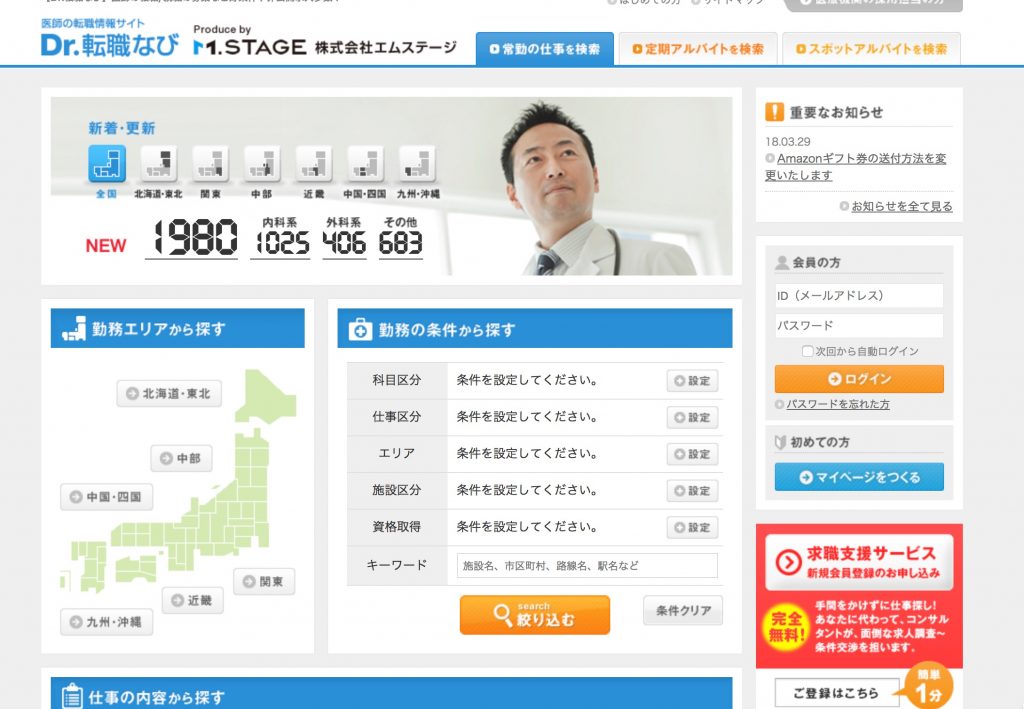Image resolution: width=1024 pixels, height=709 pixels.
Task: Click the Dr.転職なび site logo
Action: (110, 43)
